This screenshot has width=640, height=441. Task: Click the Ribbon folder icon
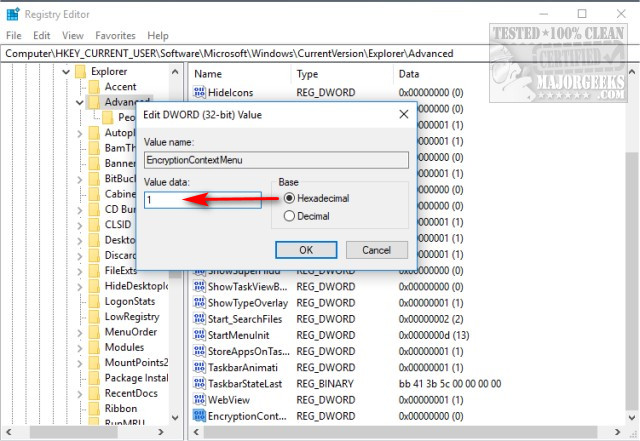tap(94, 408)
